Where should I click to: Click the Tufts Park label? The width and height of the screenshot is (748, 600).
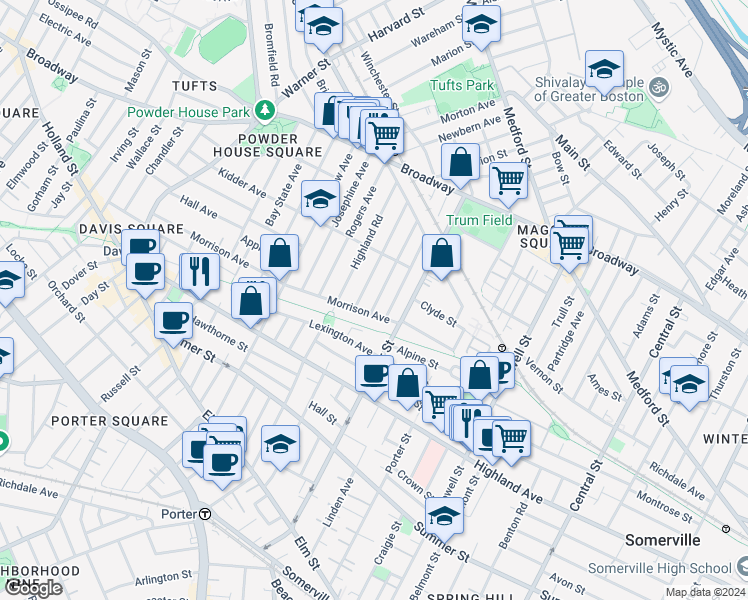click(461, 85)
